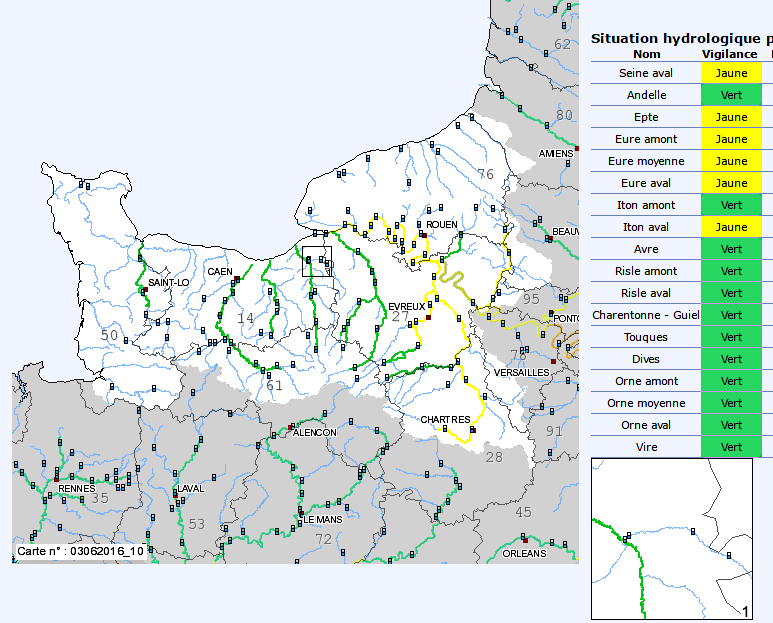Screen dimensions: 773x623
Task: Click the Vigilance column header
Action: 731,54
